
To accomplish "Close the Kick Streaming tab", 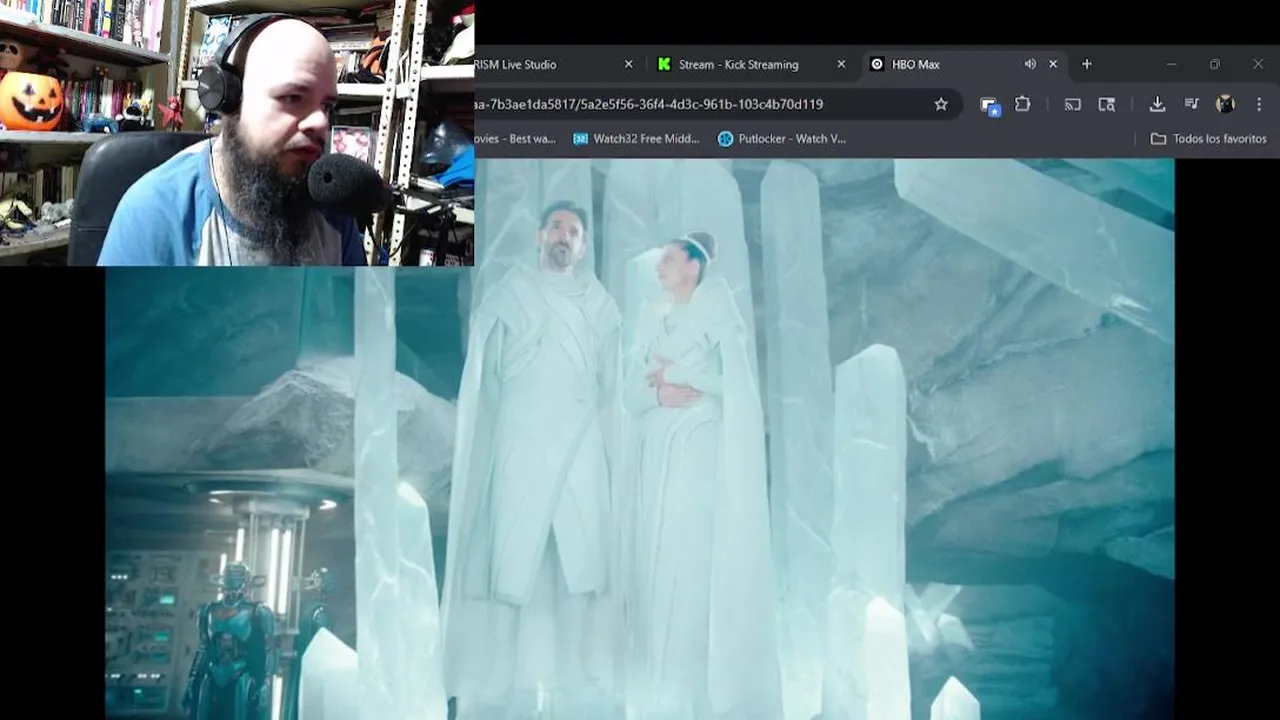I will 841,64.
